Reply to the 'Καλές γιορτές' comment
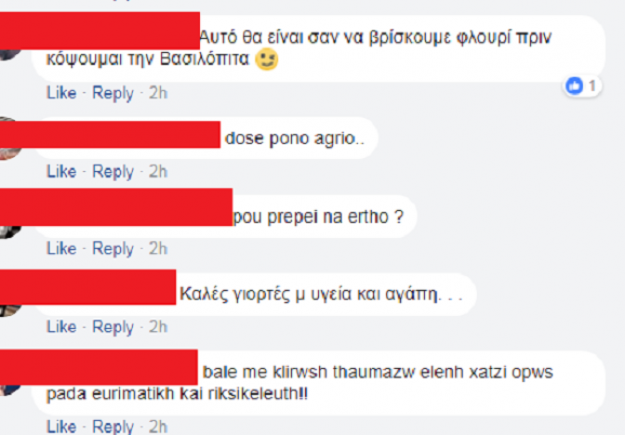Viewport: 625px width, 435px height. pos(113,328)
